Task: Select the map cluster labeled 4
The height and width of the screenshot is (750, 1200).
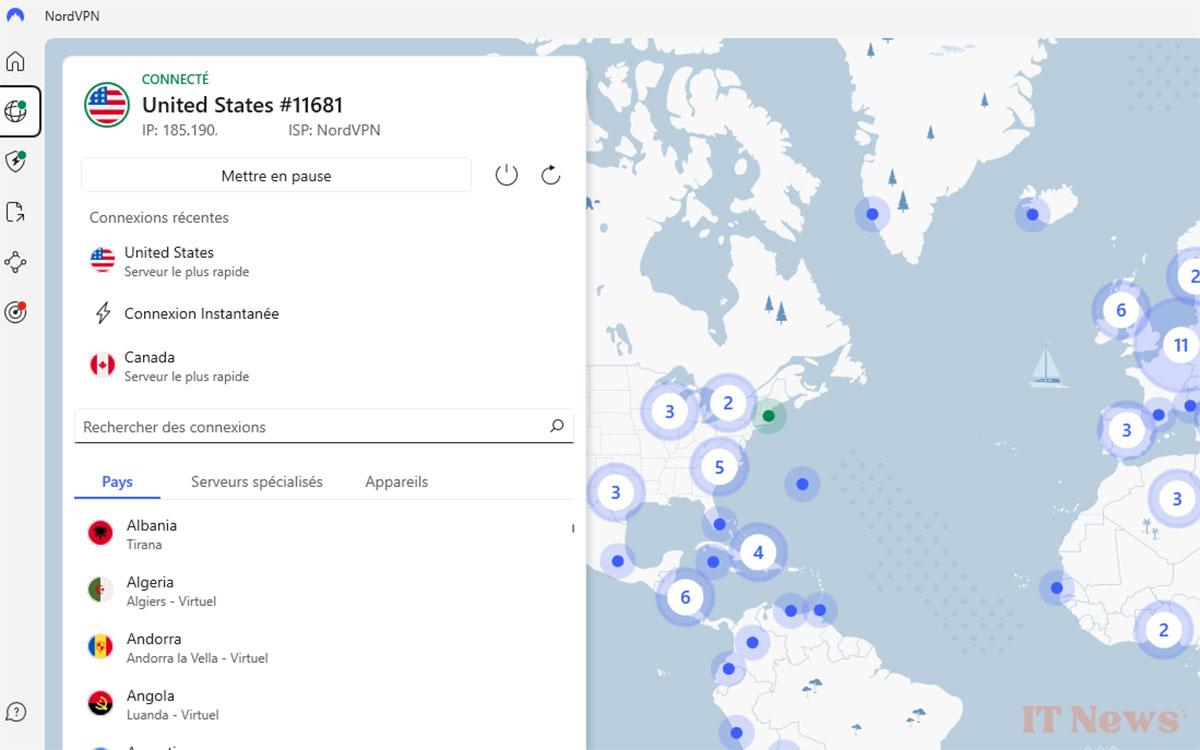Action: [x=758, y=552]
